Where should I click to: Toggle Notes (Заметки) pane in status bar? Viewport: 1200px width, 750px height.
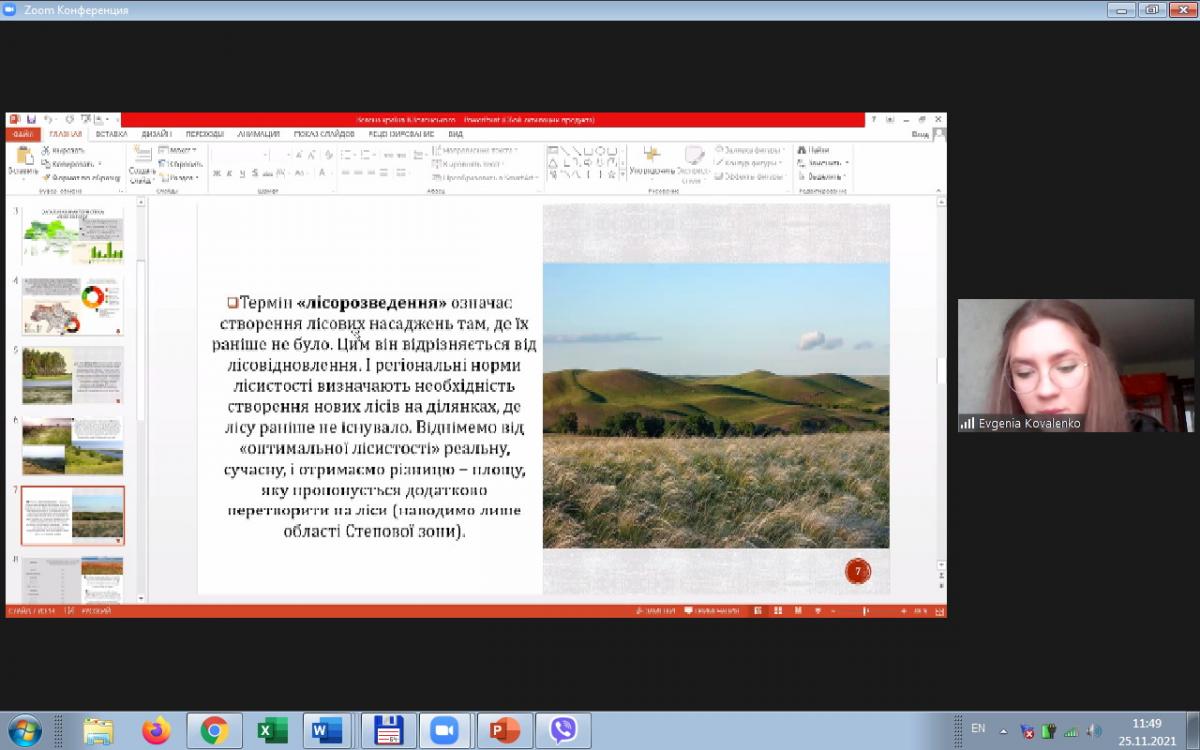(x=655, y=610)
